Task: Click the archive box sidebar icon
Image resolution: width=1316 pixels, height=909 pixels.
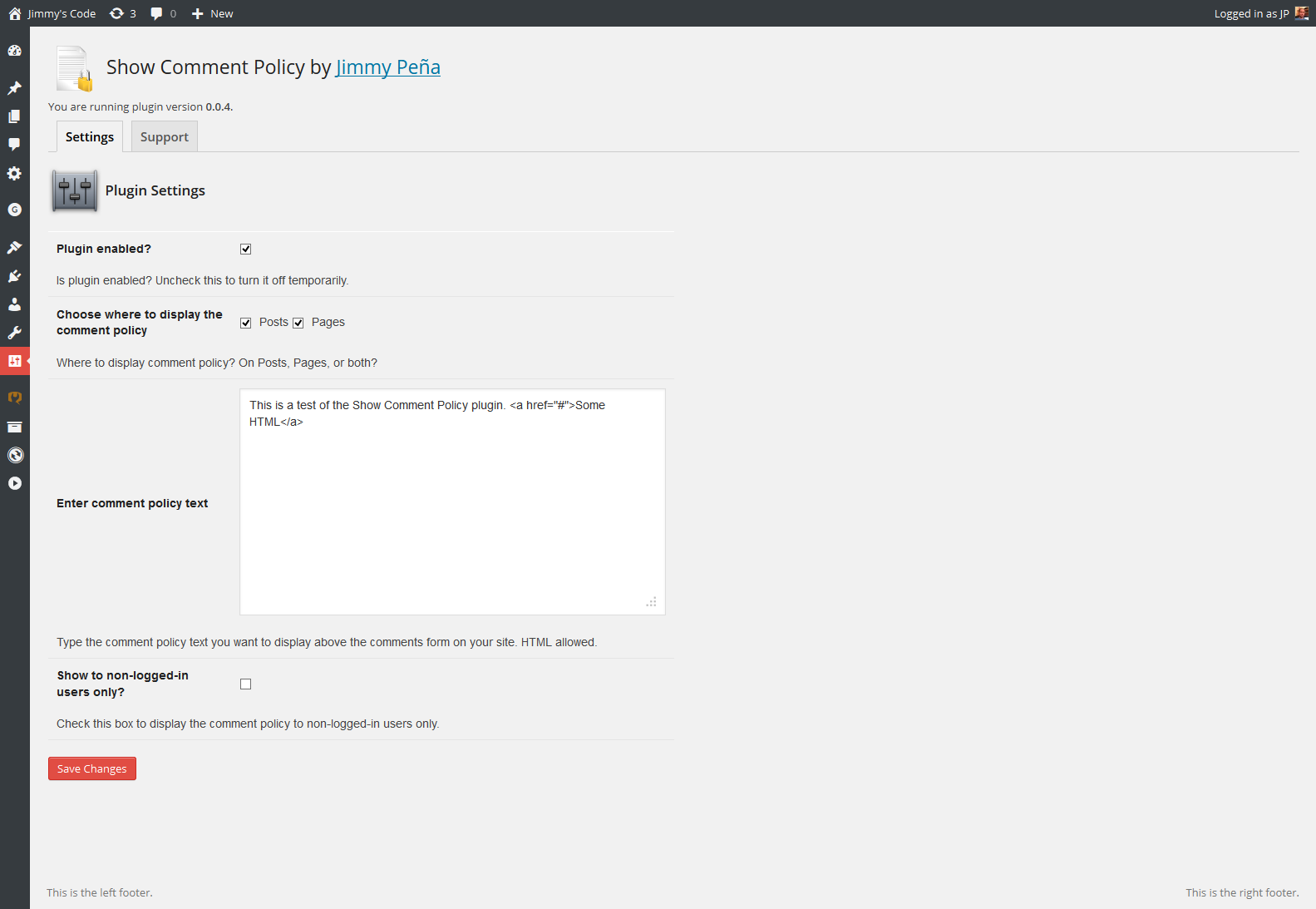Action: (14, 427)
